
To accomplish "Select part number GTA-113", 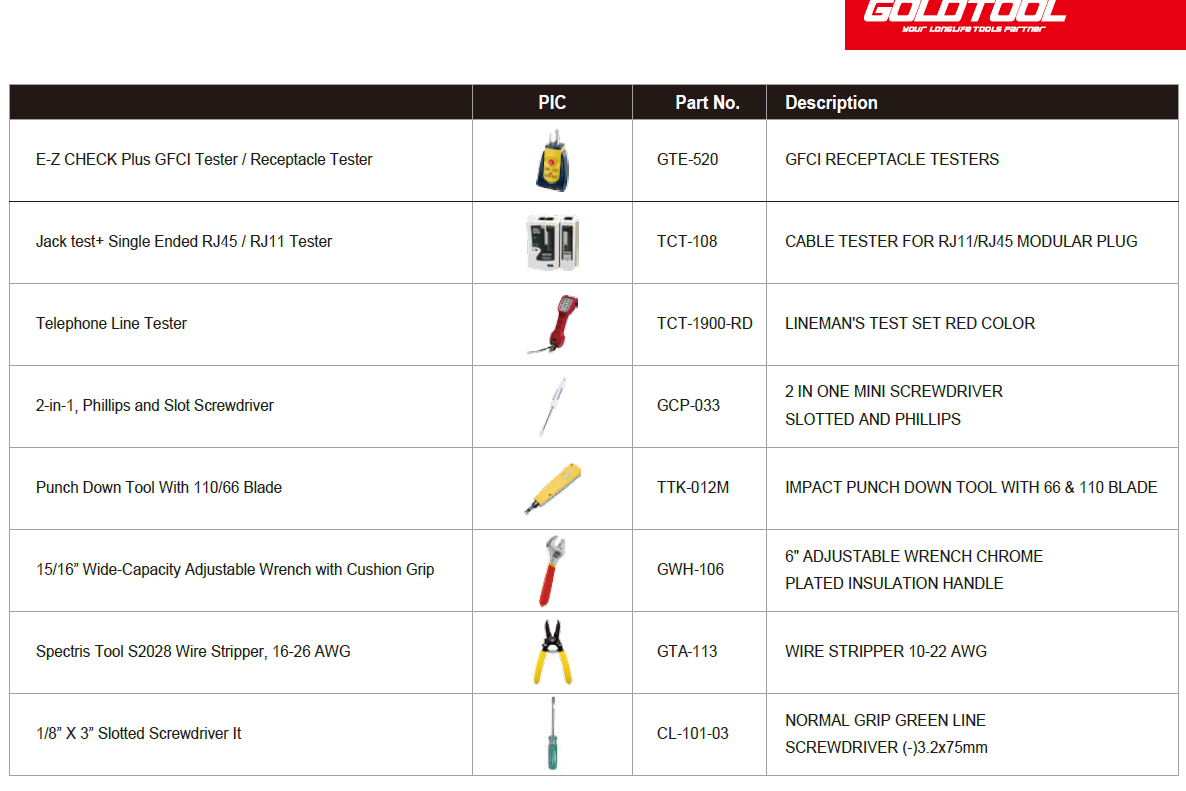I will tap(687, 652).
